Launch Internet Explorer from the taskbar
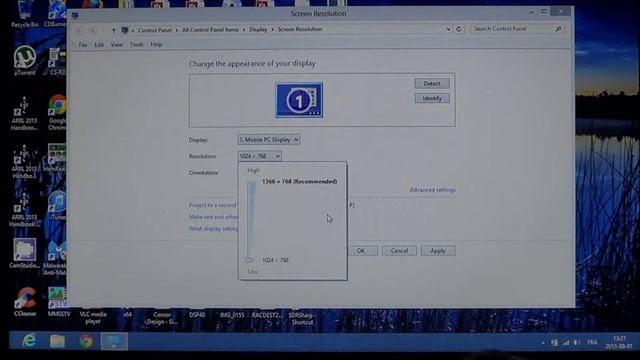The height and width of the screenshot is (360, 640). tap(29, 340)
